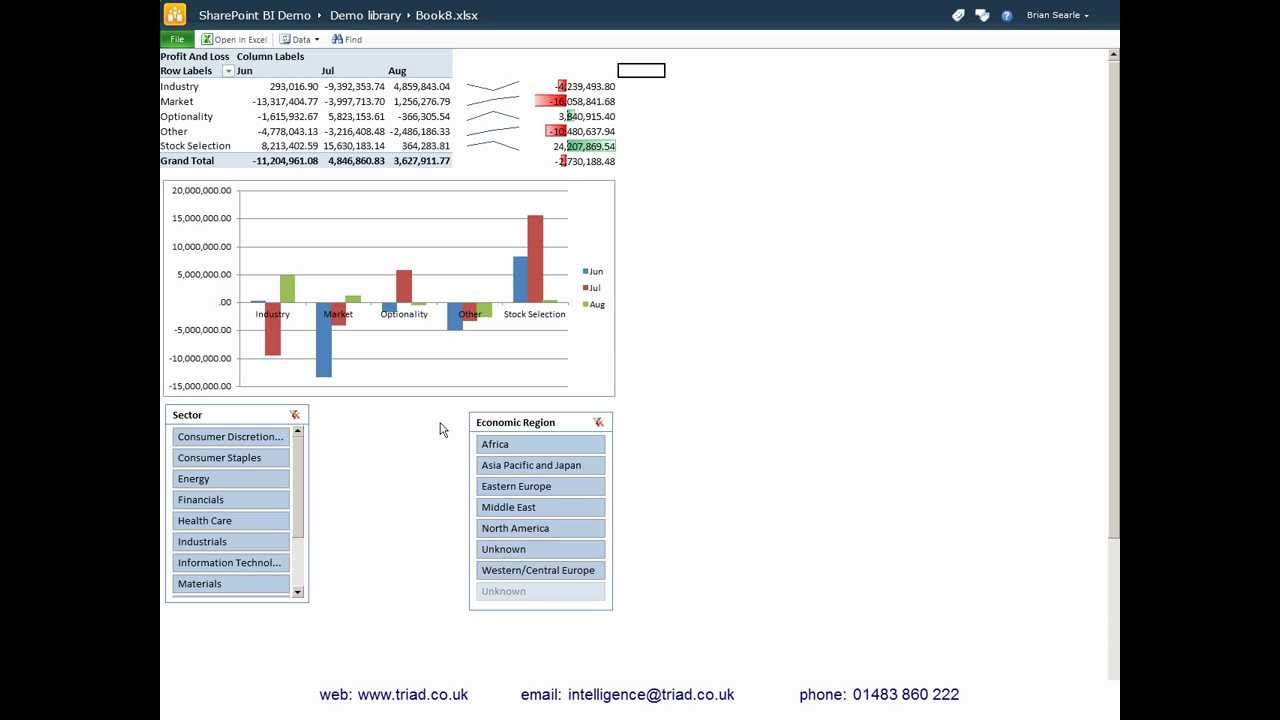
Task: Click the Industry Aug green bar
Action: (287, 288)
